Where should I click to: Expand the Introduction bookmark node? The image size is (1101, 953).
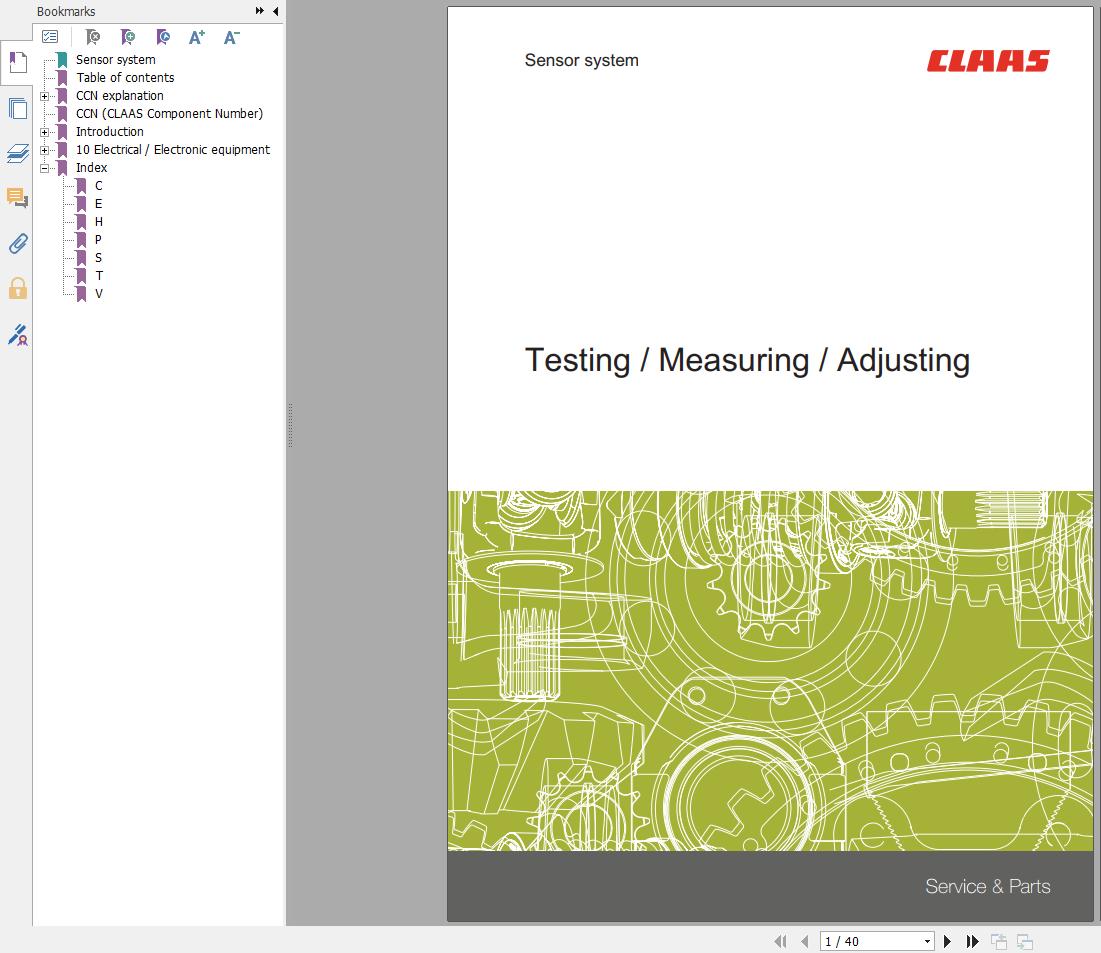tap(45, 132)
